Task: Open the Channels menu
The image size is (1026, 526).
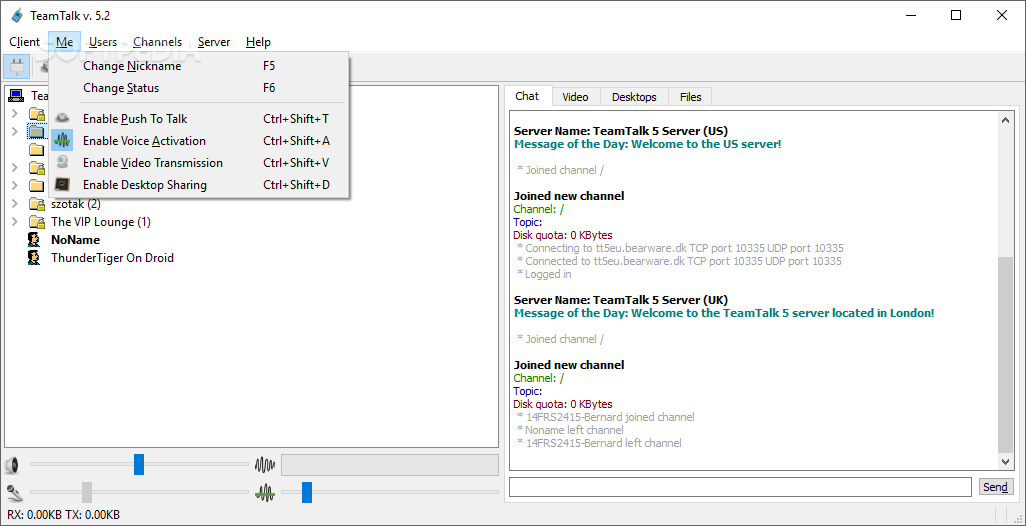Action: (158, 42)
